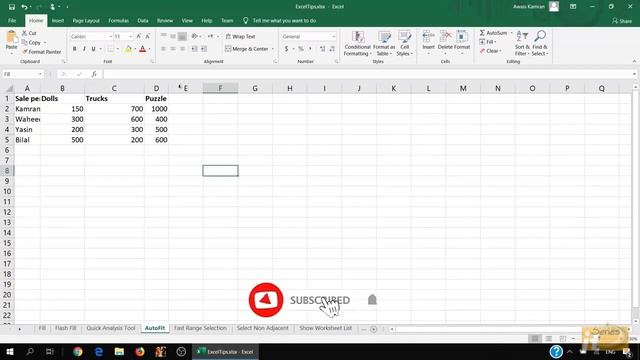The width and height of the screenshot is (640, 360).
Task: Increase the font size
Action: (x=138, y=36)
